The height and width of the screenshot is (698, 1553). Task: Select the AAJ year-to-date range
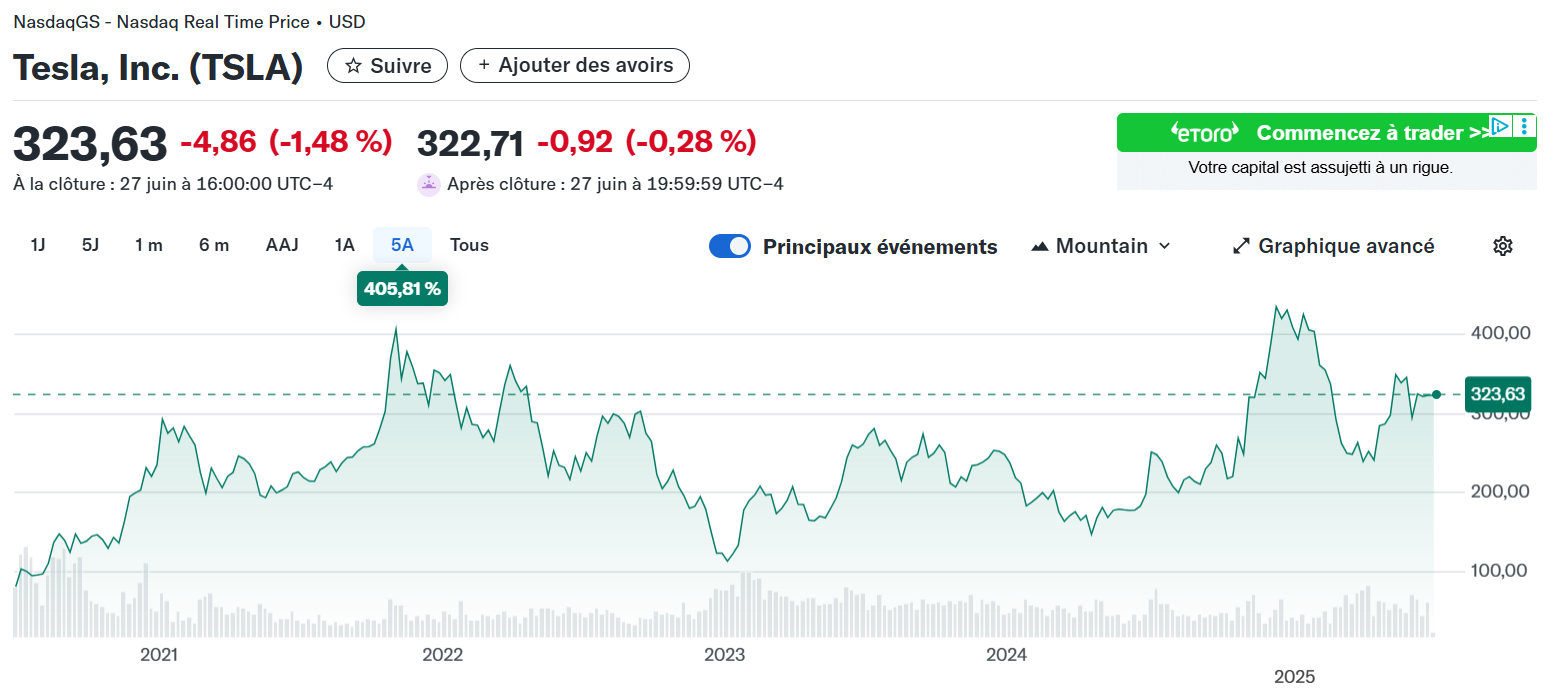coord(282,245)
